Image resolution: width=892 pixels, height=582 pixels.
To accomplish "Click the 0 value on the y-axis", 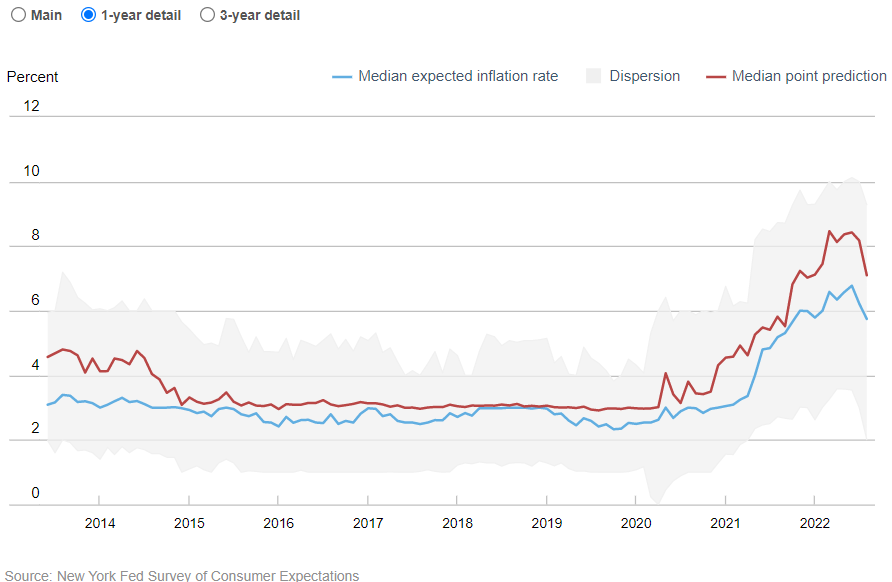I will point(35,493).
